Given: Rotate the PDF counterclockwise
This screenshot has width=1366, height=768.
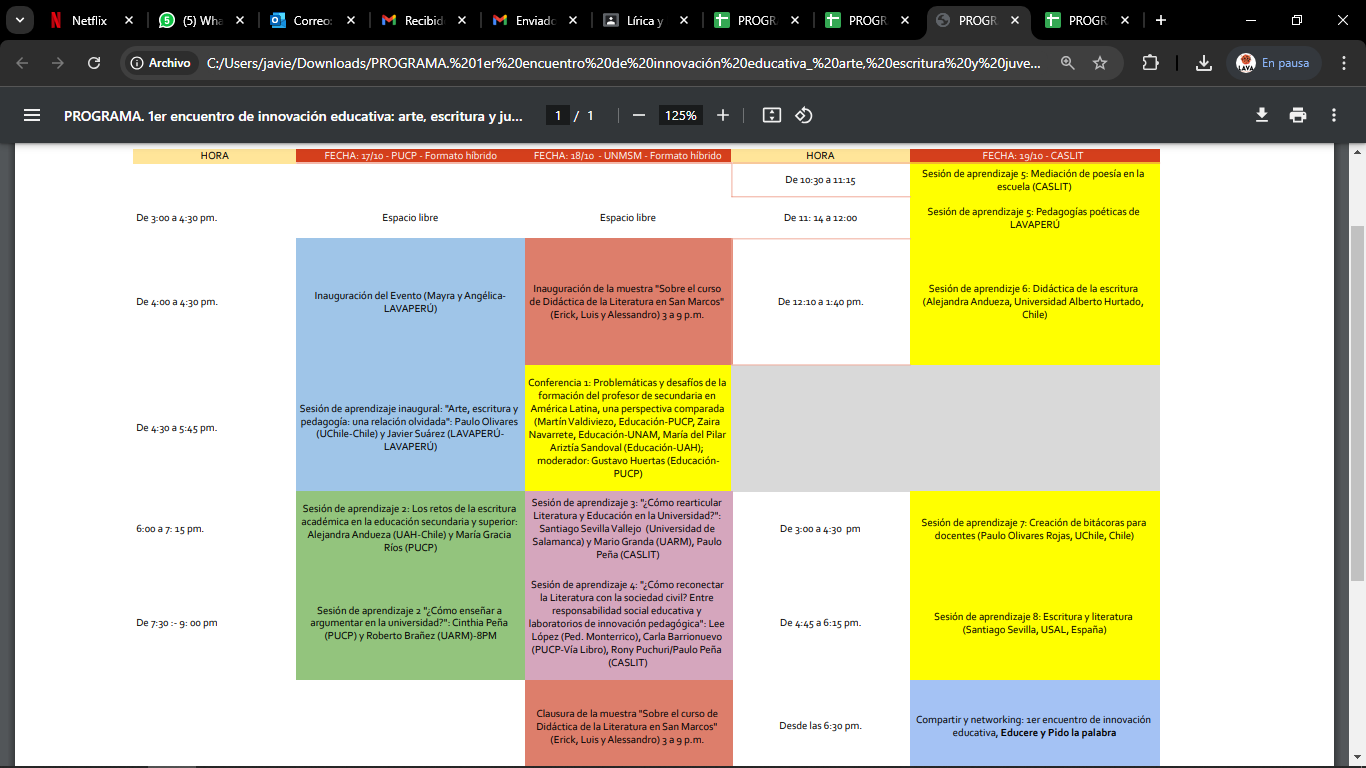Looking at the screenshot, I should coord(804,115).
